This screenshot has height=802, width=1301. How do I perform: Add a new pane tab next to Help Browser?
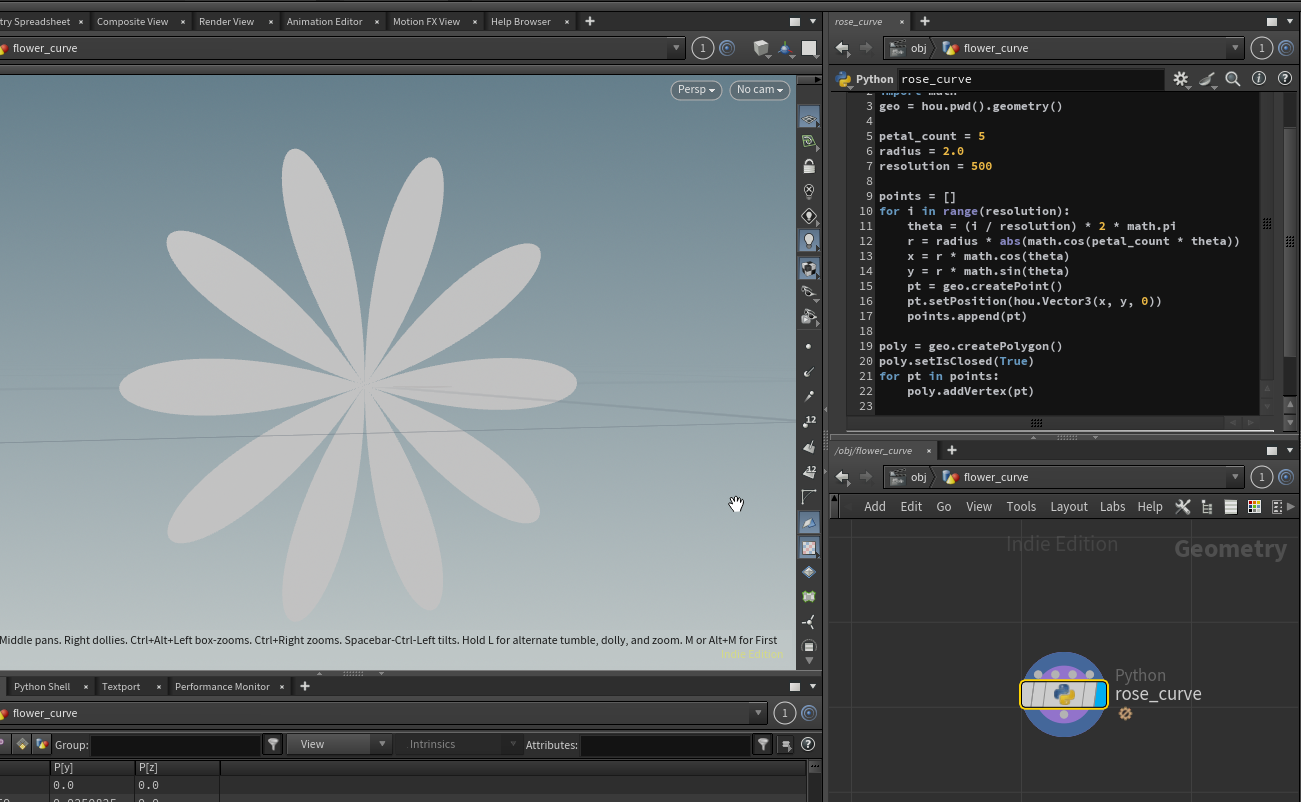pos(590,21)
